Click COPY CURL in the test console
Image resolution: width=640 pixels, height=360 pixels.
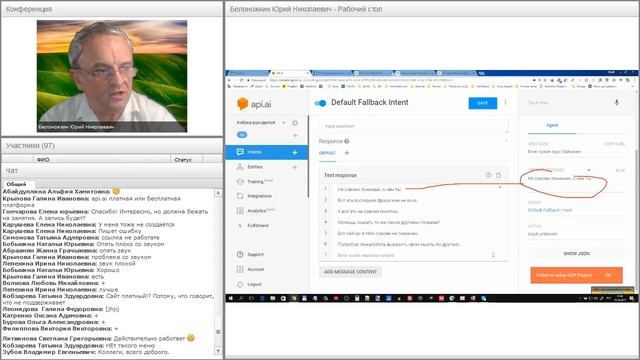click(614, 144)
